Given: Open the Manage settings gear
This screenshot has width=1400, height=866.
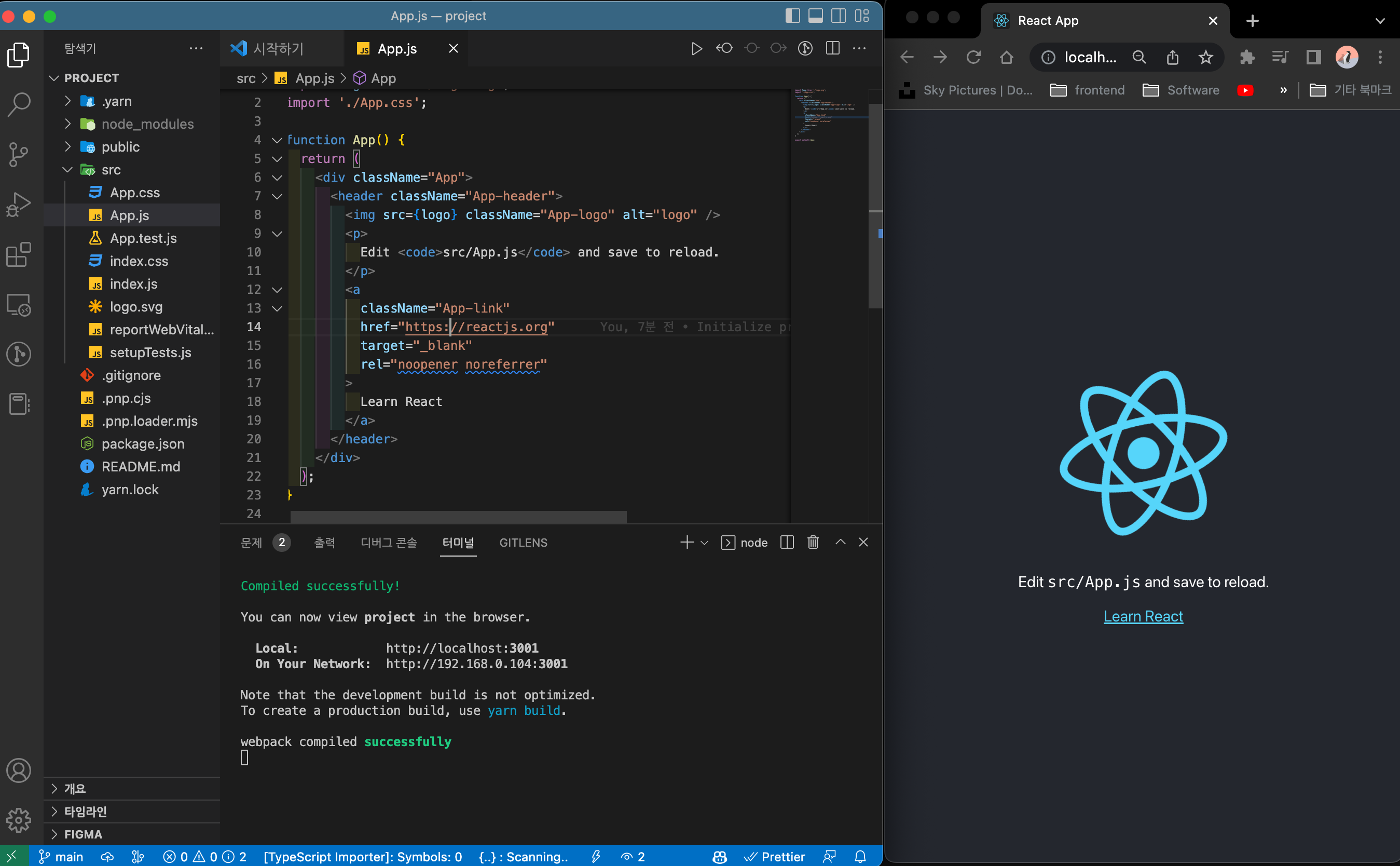Looking at the screenshot, I should point(19,820).
